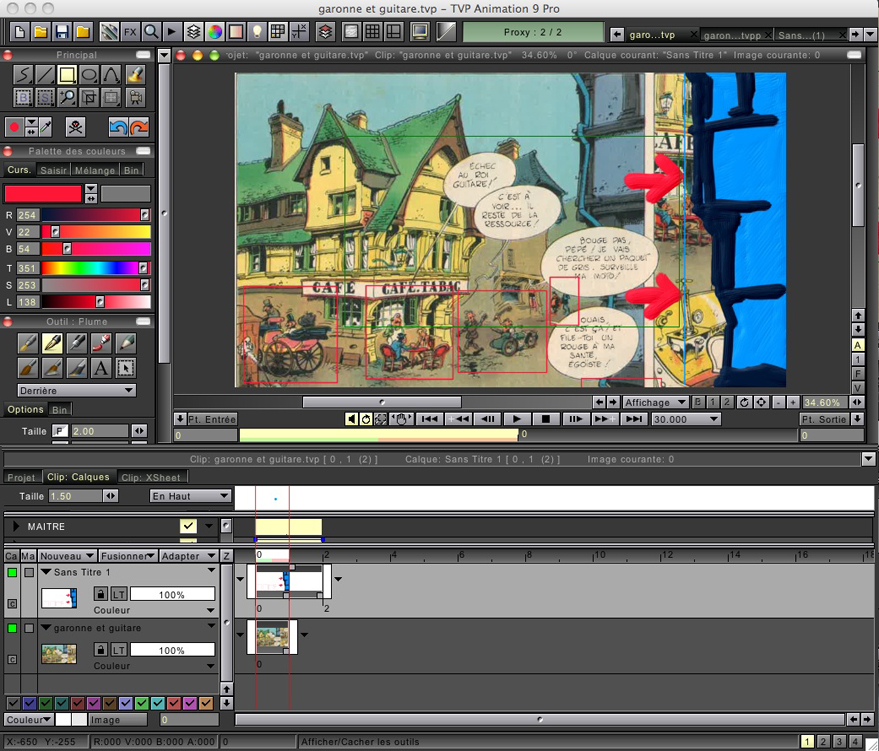Select the ellipse shape tool
879x751 pixels.
coord(89,75)
